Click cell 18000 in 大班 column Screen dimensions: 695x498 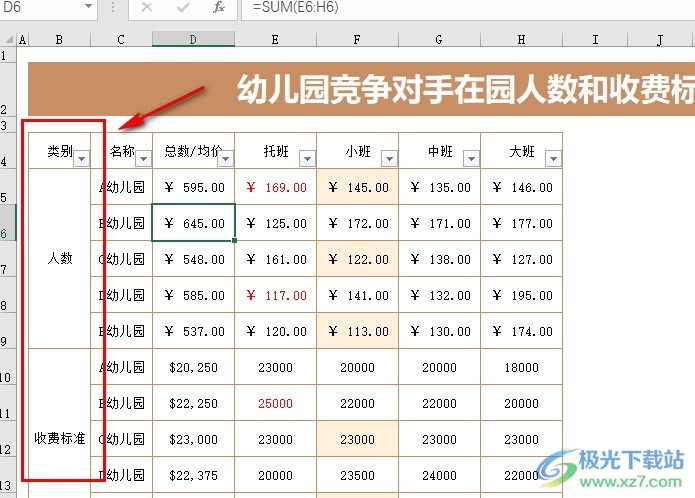point(521,367)
